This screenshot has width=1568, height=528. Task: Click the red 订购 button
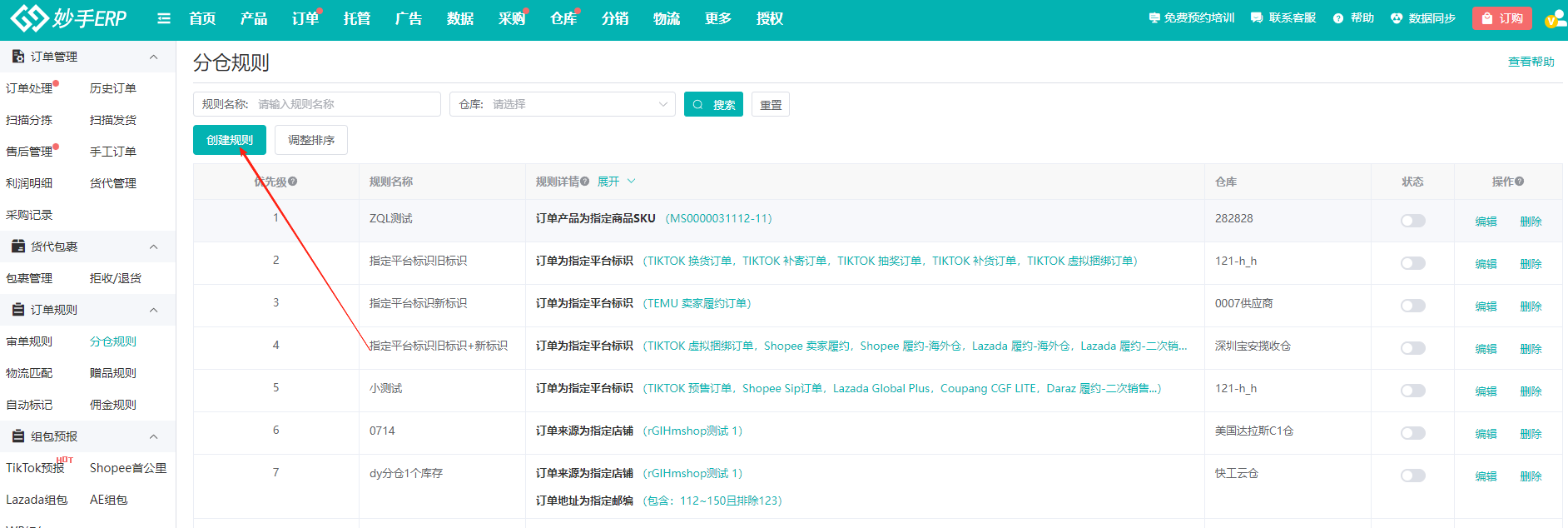coord(1502,18)
